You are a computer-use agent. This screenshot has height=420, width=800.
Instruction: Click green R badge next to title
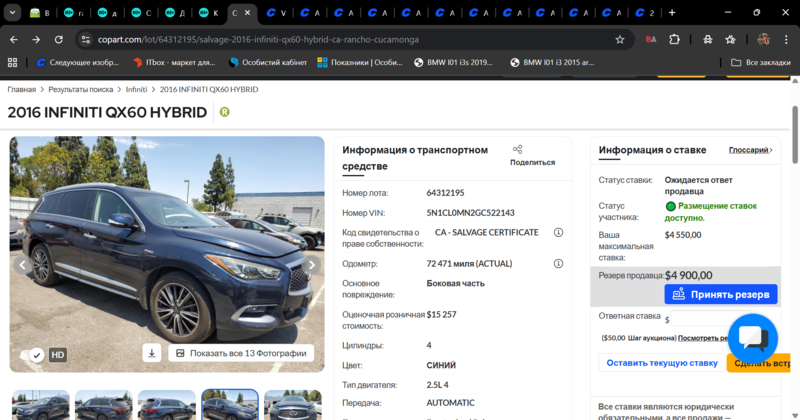[x=224, y=112]
